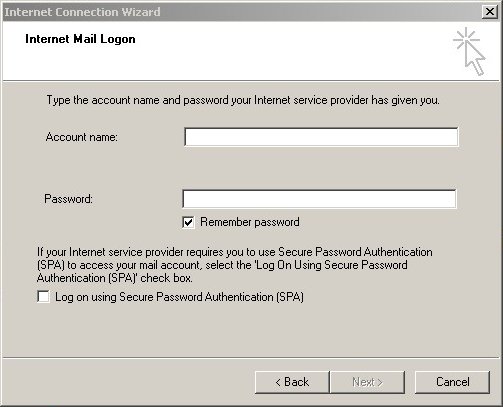Click the empty gray area below SPA checkbox

click(x=251, y=330)
